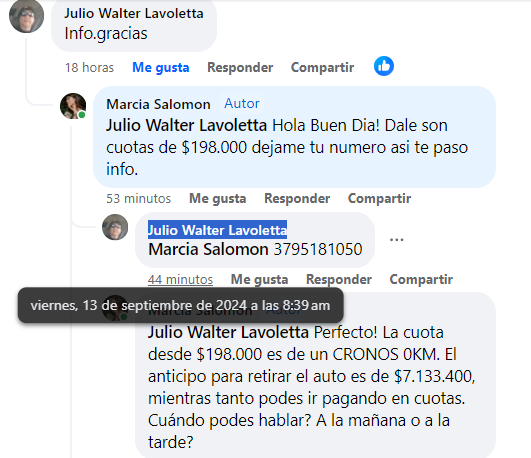This screenshot has height=458, width=531.
Task: Open Marcia Salomon author name link
Action: click(158, 104)
